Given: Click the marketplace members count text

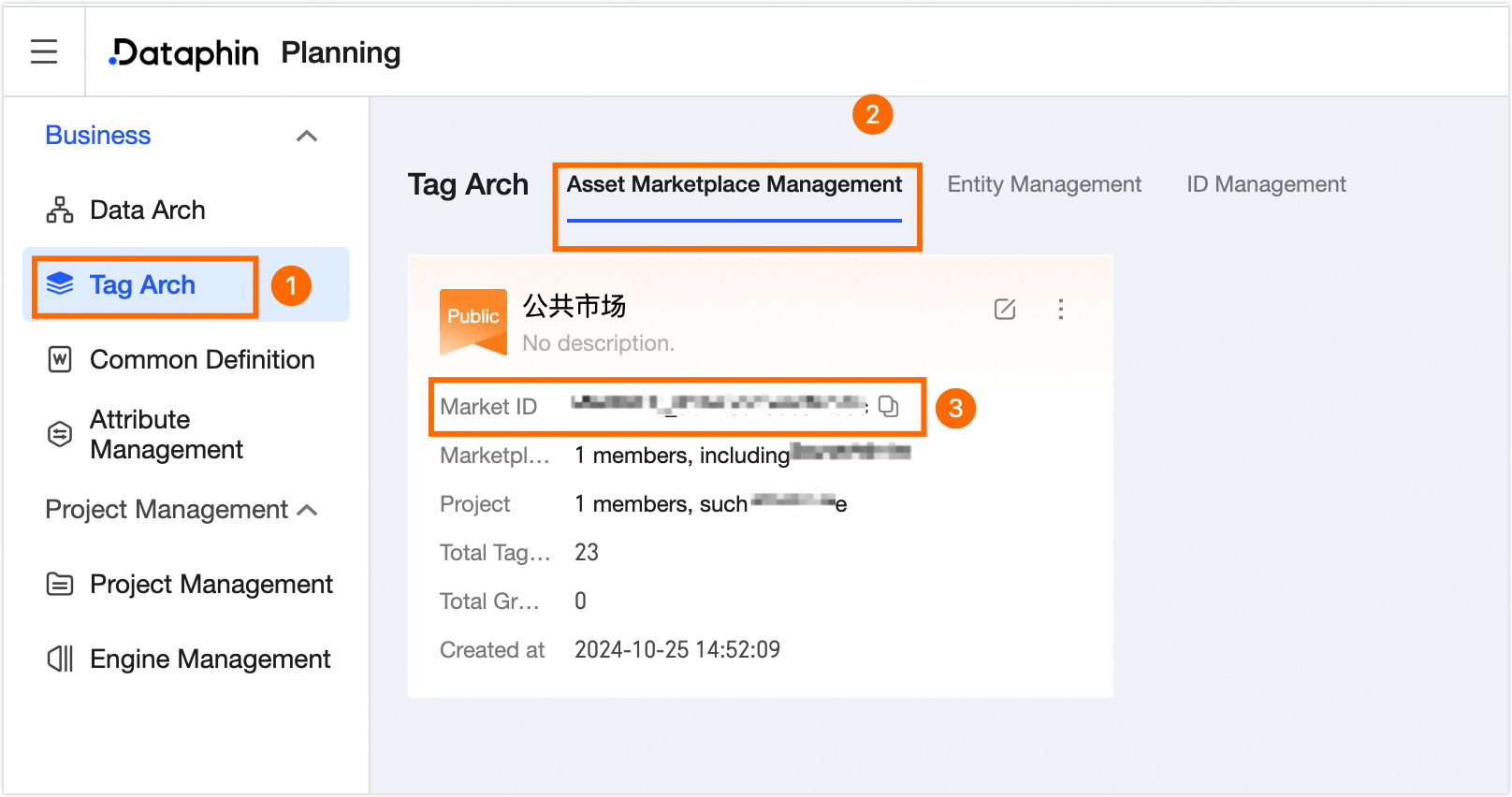Looking at the screenshot, I should tap(743, 455).
